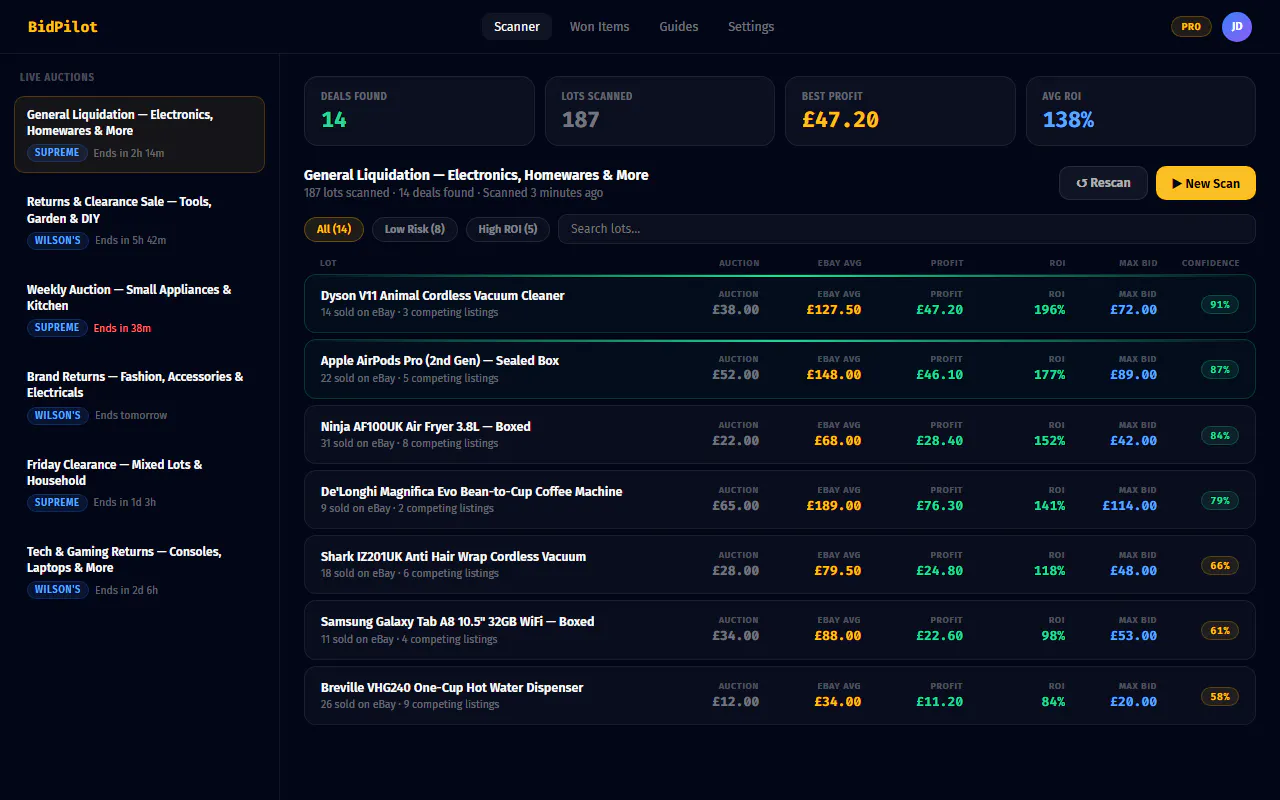
Task: Open the Dyson V11 Animal Cordless Vacuum lot
Action: tap(780, 303)
